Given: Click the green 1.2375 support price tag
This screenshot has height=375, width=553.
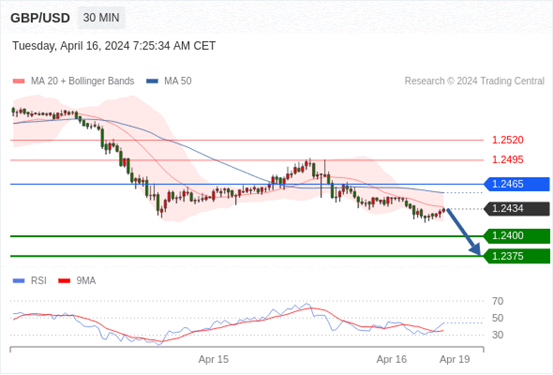Looking at the screenshot, I should [517, 256].
